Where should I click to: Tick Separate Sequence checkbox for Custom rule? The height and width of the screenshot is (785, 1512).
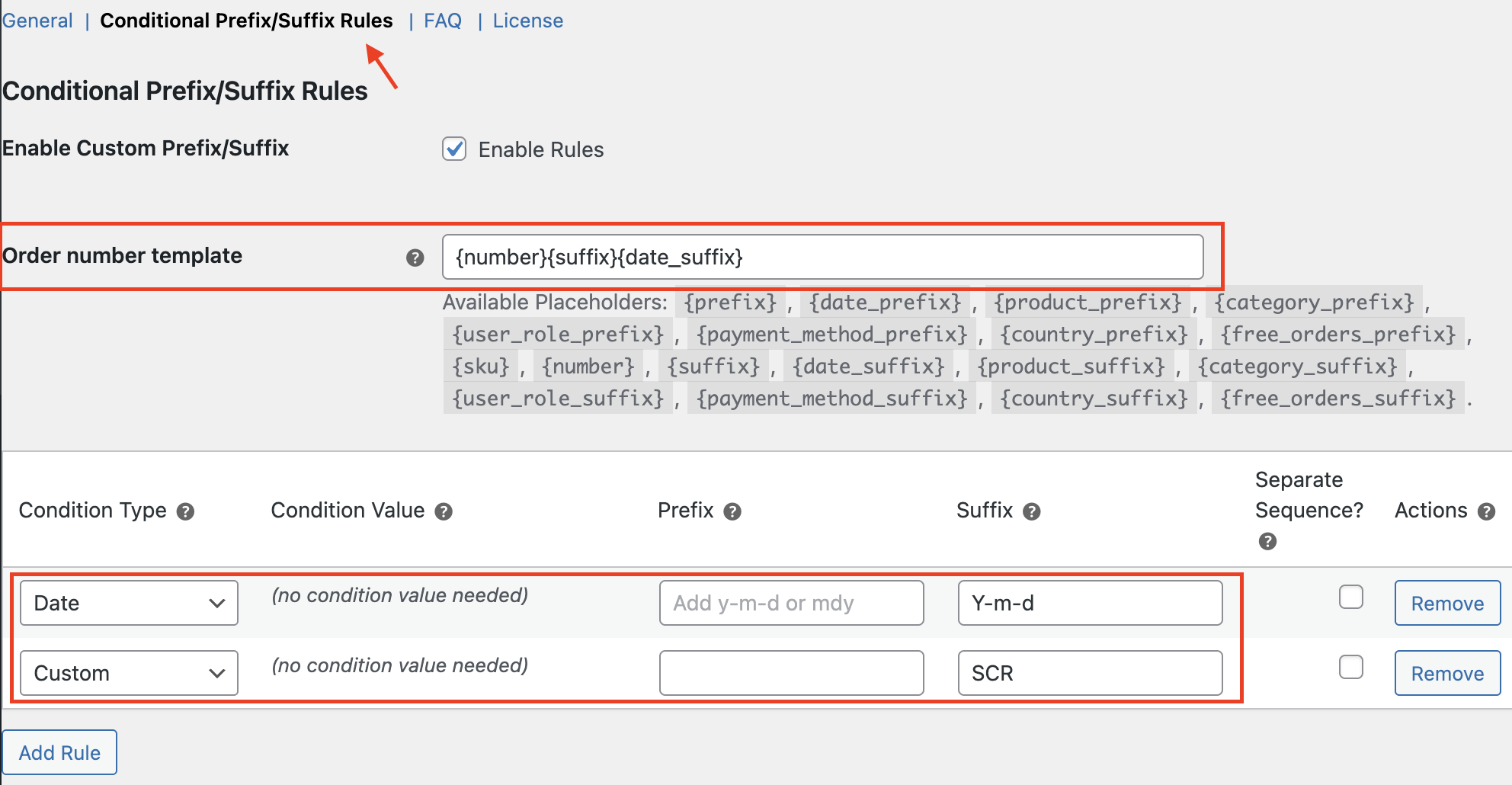coord(1350,667)
